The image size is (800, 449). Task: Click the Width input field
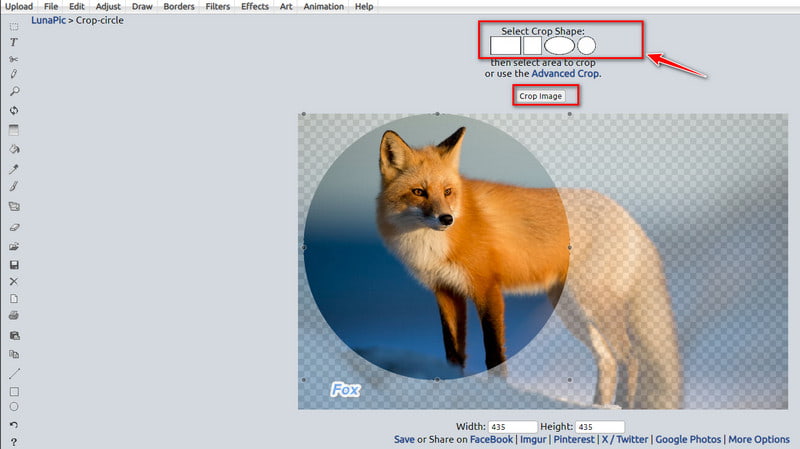pyautogui.click(x=512, y=427)
